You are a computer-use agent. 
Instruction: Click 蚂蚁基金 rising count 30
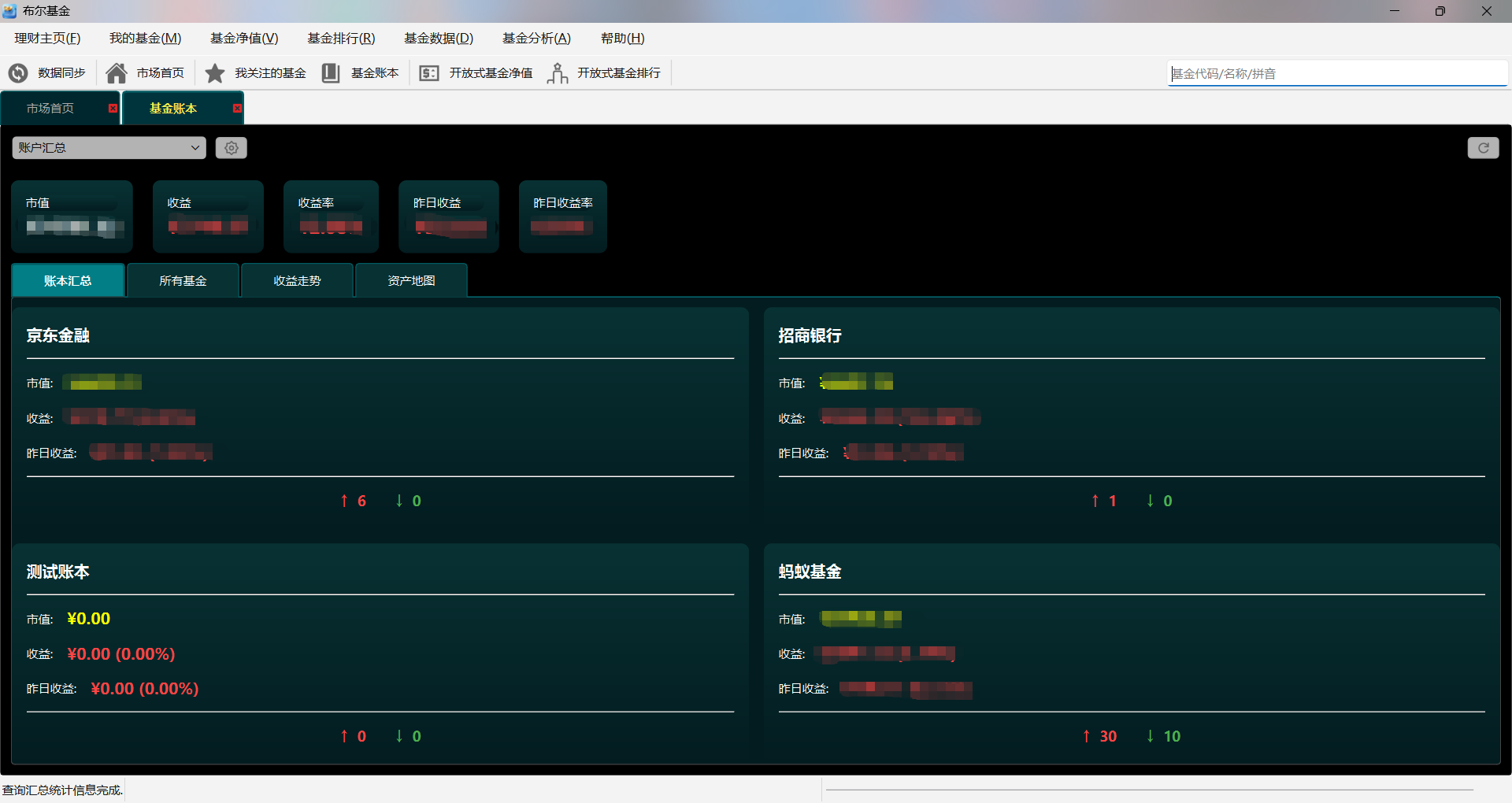[1099, 736]
